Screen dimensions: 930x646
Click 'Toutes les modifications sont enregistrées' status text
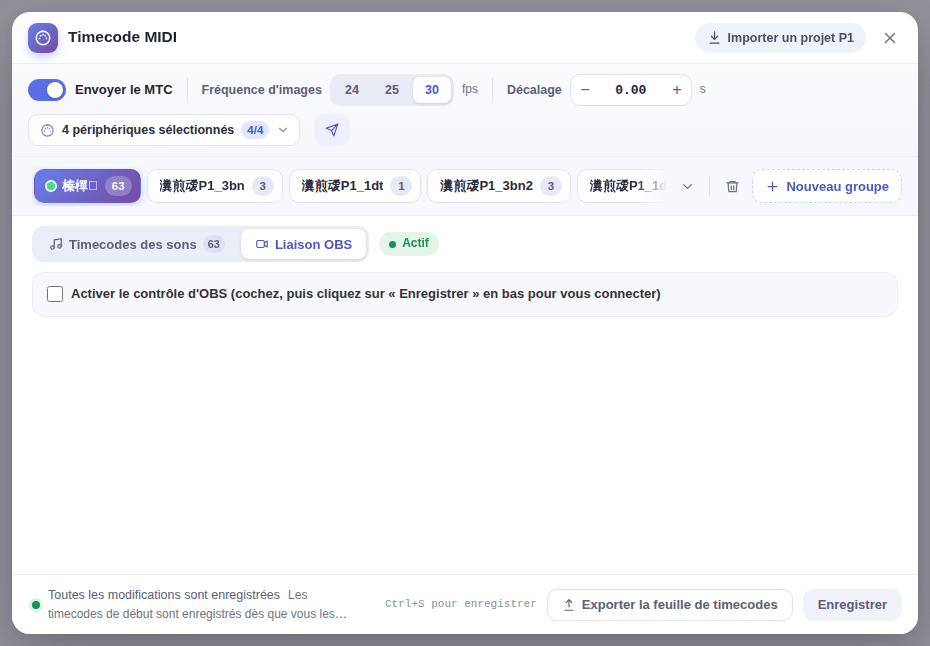coord(164,595)
